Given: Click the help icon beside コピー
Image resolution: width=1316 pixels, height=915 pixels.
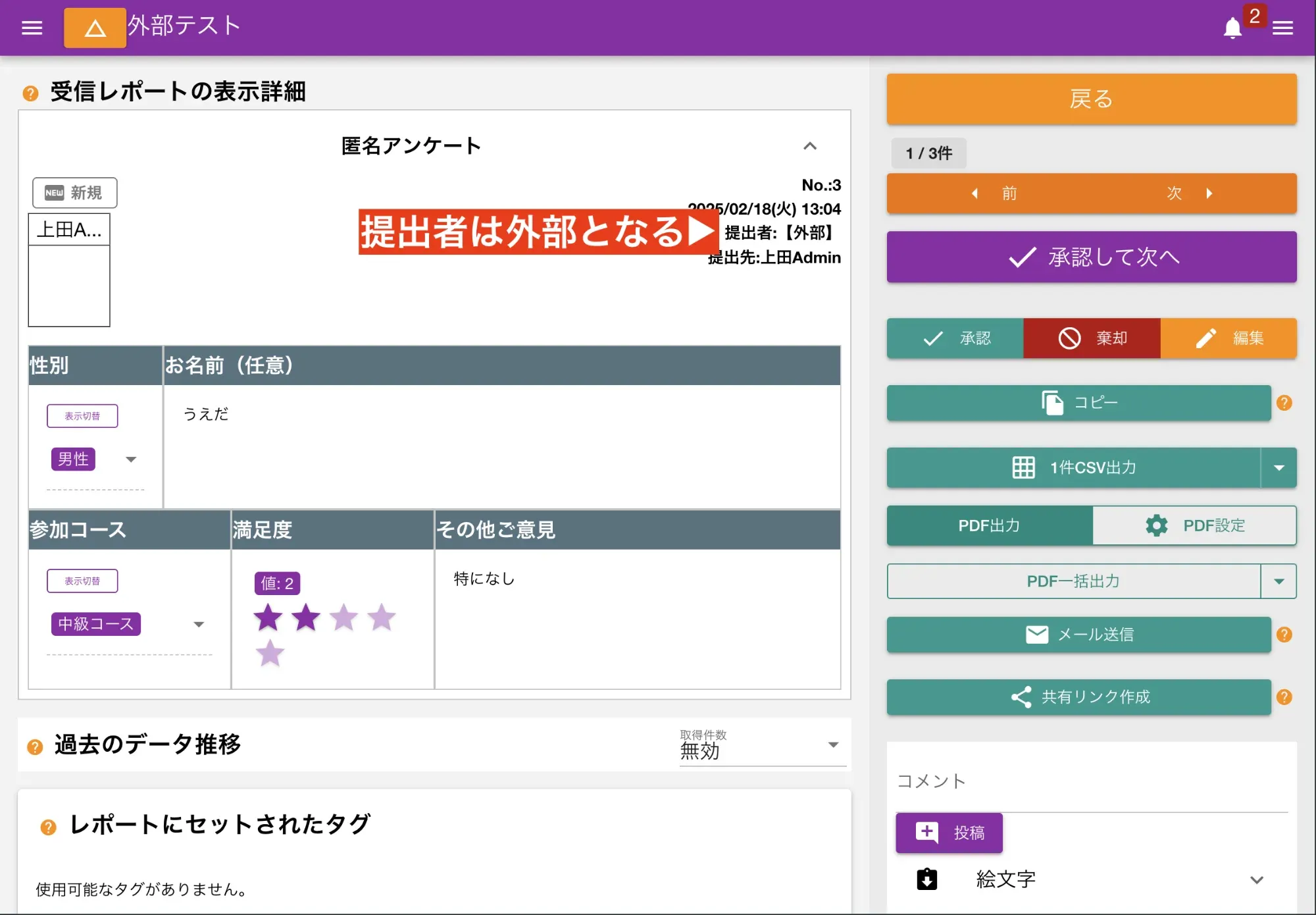Looking at the screenshot, I should click(1285, 404).
